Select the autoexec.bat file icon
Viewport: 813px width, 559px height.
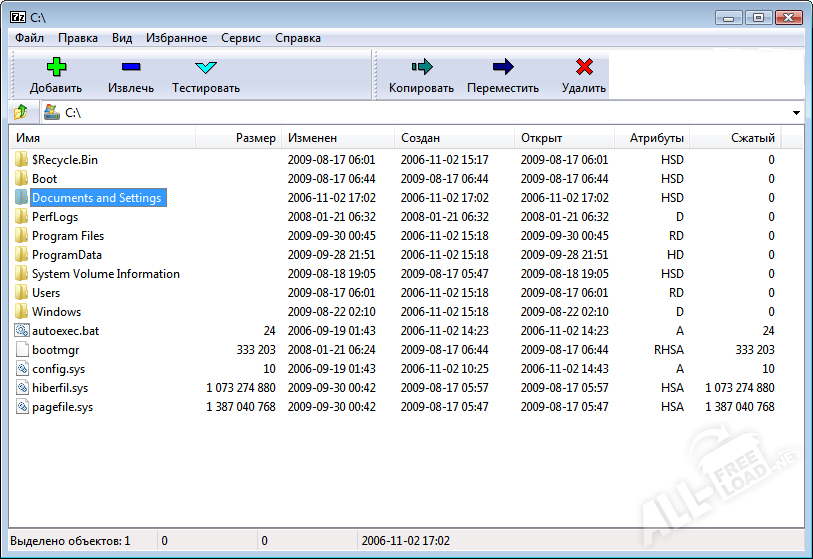click(23, 331)
